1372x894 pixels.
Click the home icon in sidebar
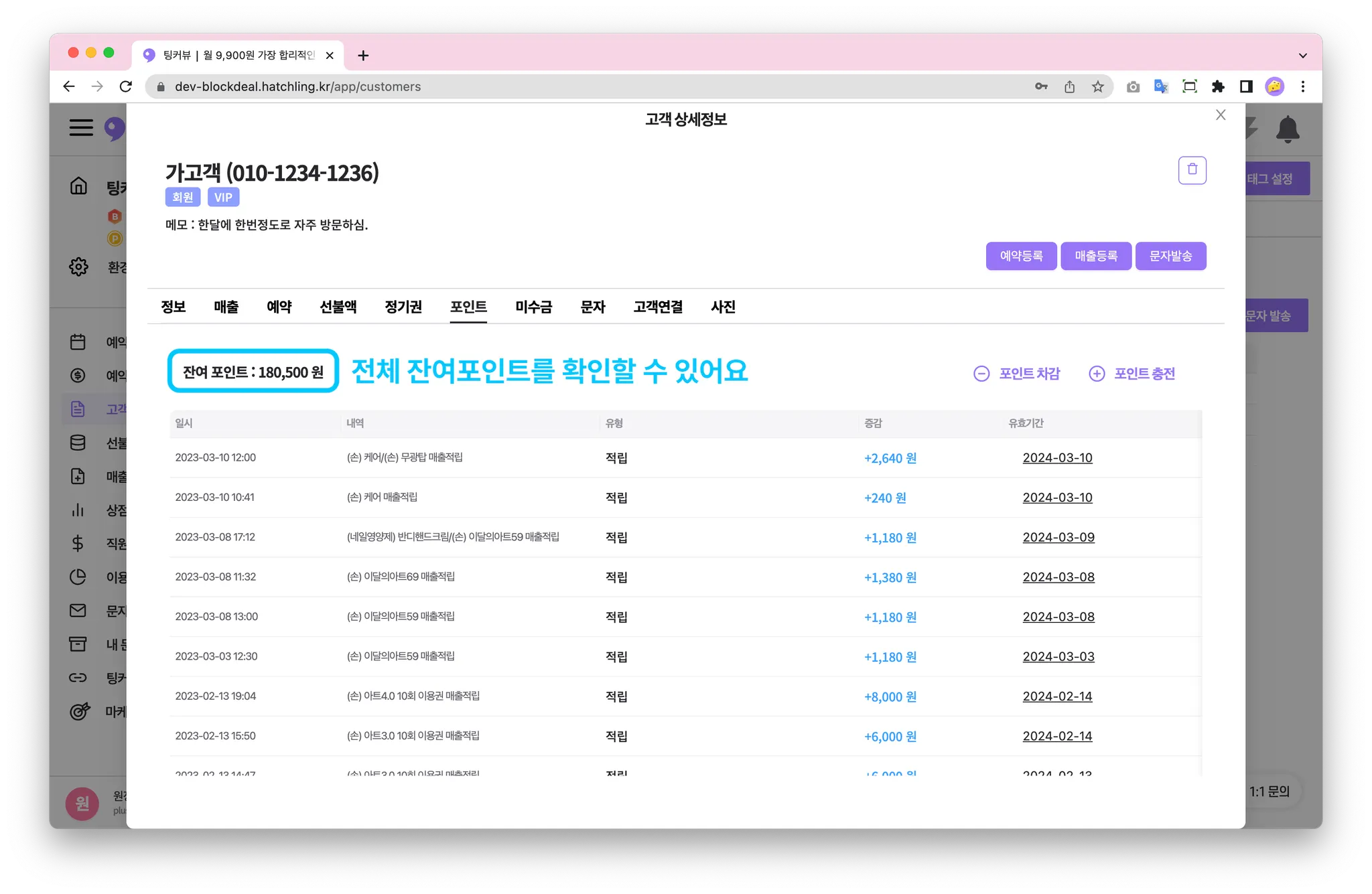click(78, 185)
